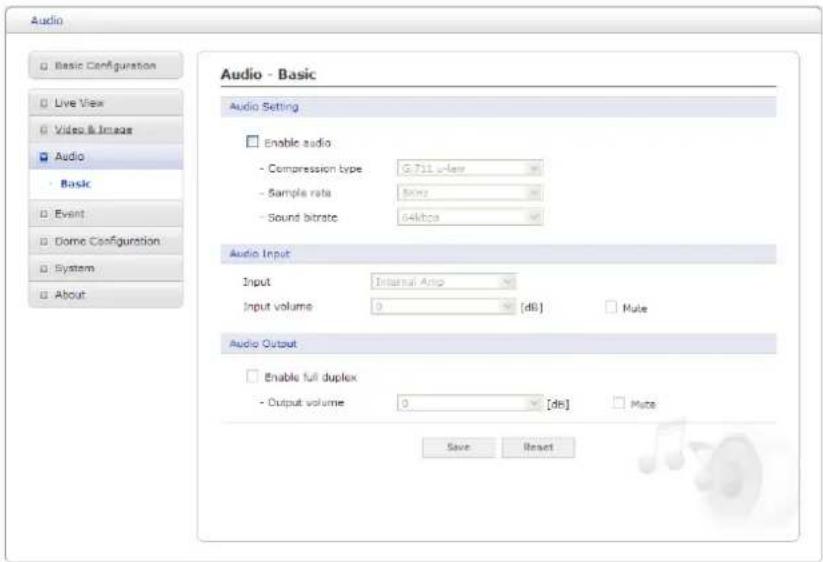Image resolution: width=823 pixels, height=562 pixels.
Task: Click the Sound bitrate label
Action: coord(302,217)
